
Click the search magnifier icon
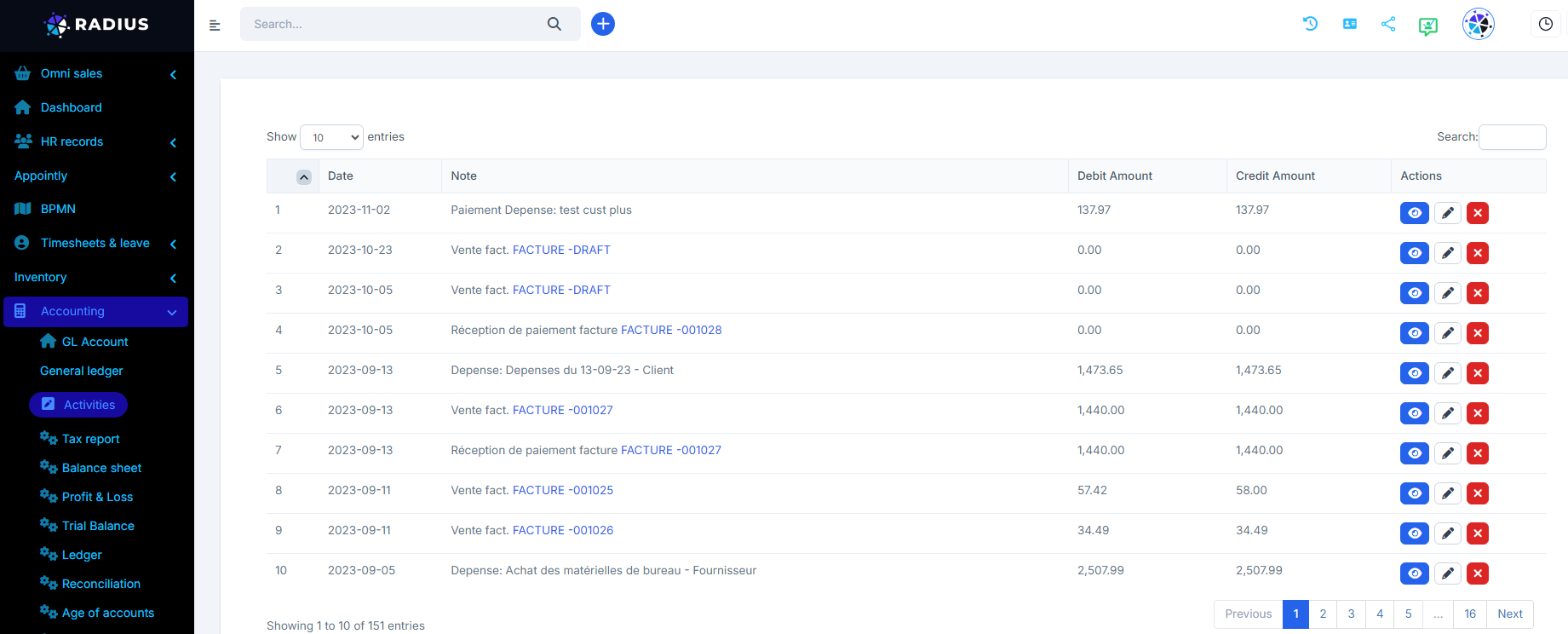pyautogui.click(x=554, y=24)
